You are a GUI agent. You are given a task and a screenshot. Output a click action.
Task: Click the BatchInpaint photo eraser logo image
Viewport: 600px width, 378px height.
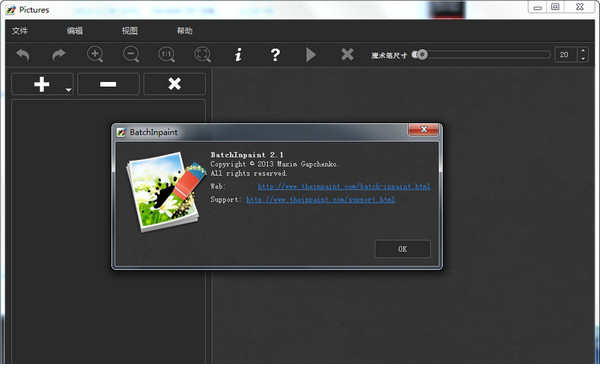pos(166,192)
